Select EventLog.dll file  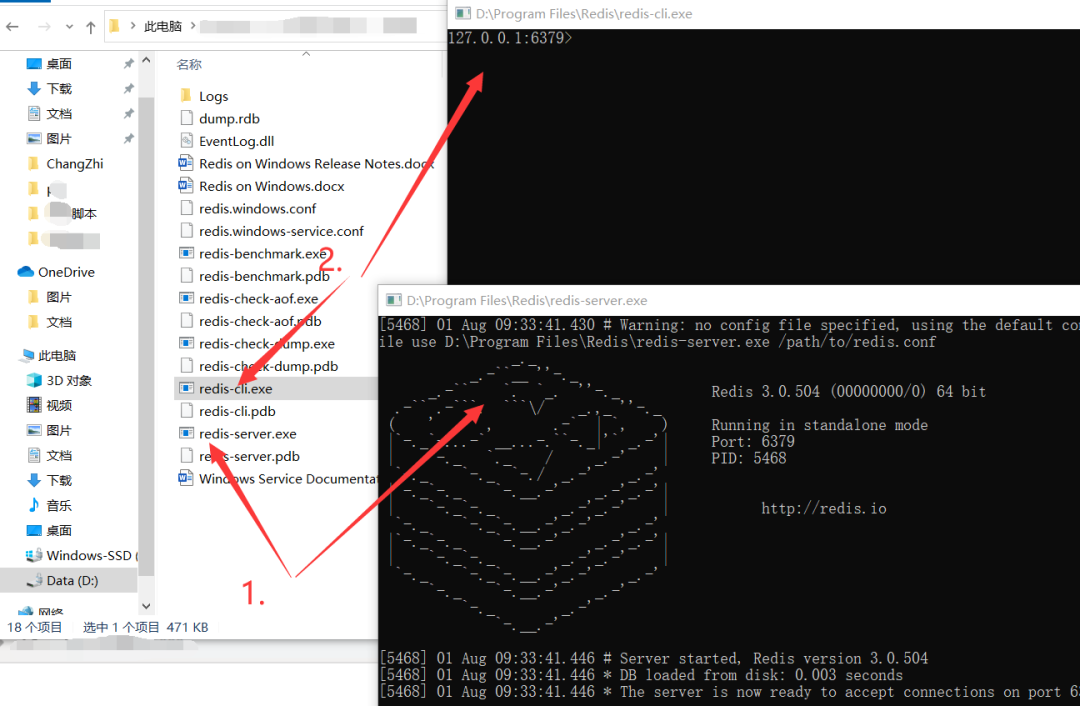[236, 141]
